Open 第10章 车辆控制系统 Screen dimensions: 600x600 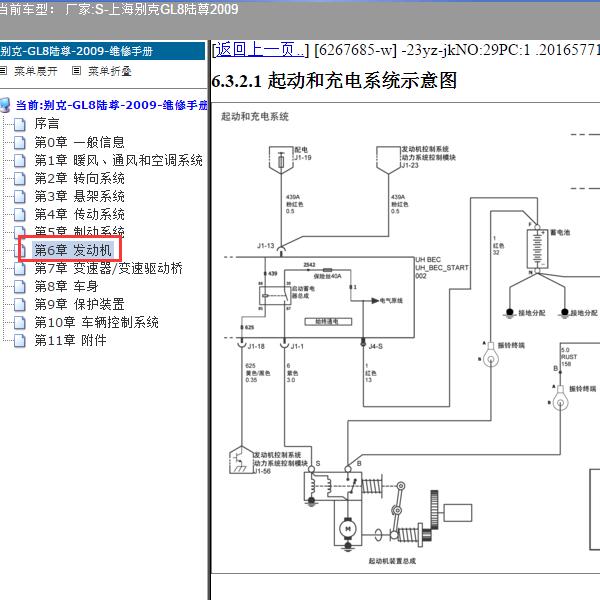[96, 322]
